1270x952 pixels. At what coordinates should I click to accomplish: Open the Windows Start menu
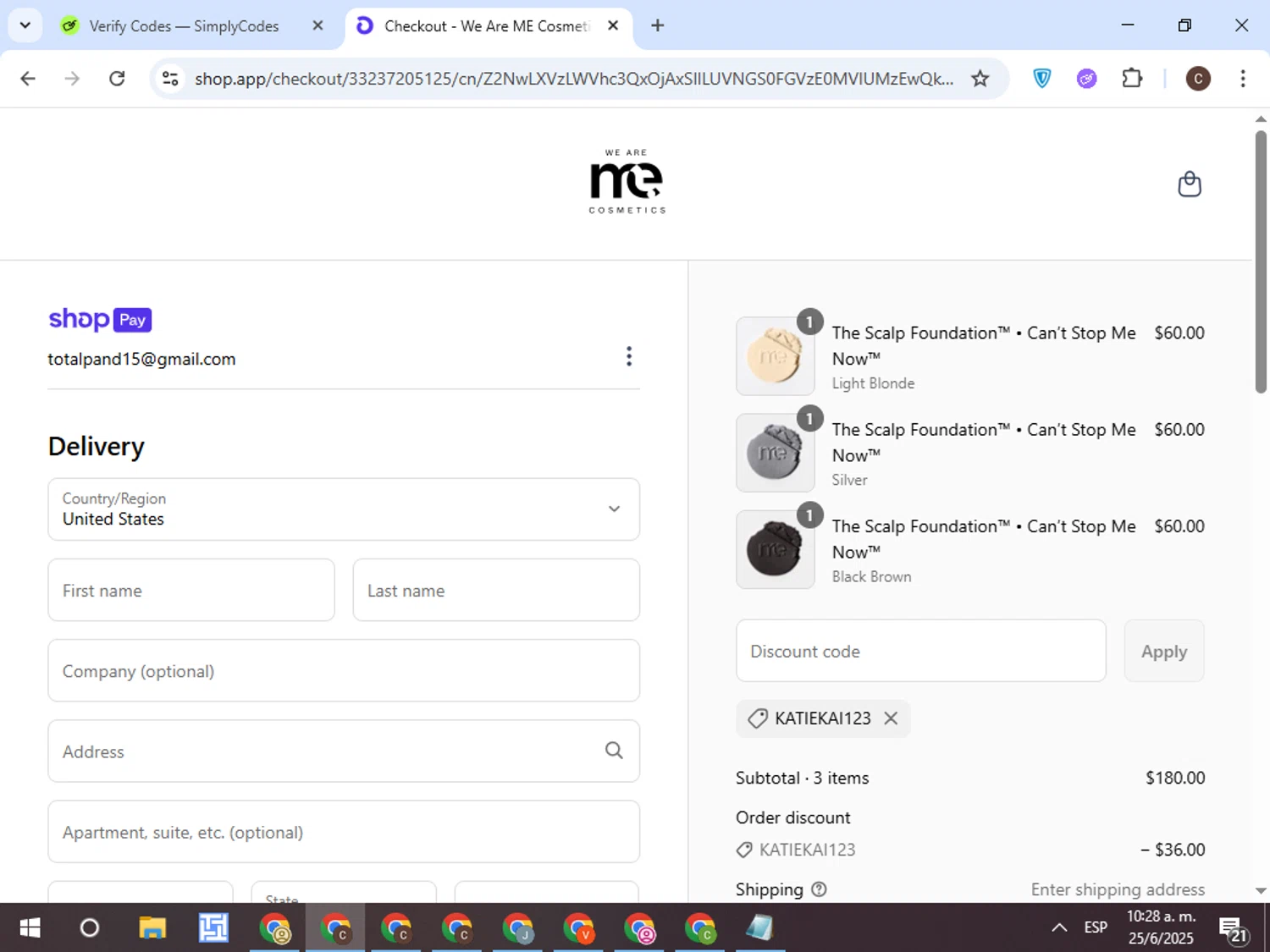click(30, 928)
